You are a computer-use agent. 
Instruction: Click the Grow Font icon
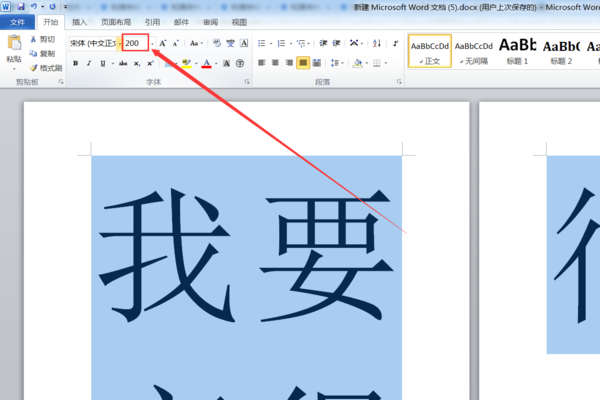pyautogui.click(x=163, y=43)
